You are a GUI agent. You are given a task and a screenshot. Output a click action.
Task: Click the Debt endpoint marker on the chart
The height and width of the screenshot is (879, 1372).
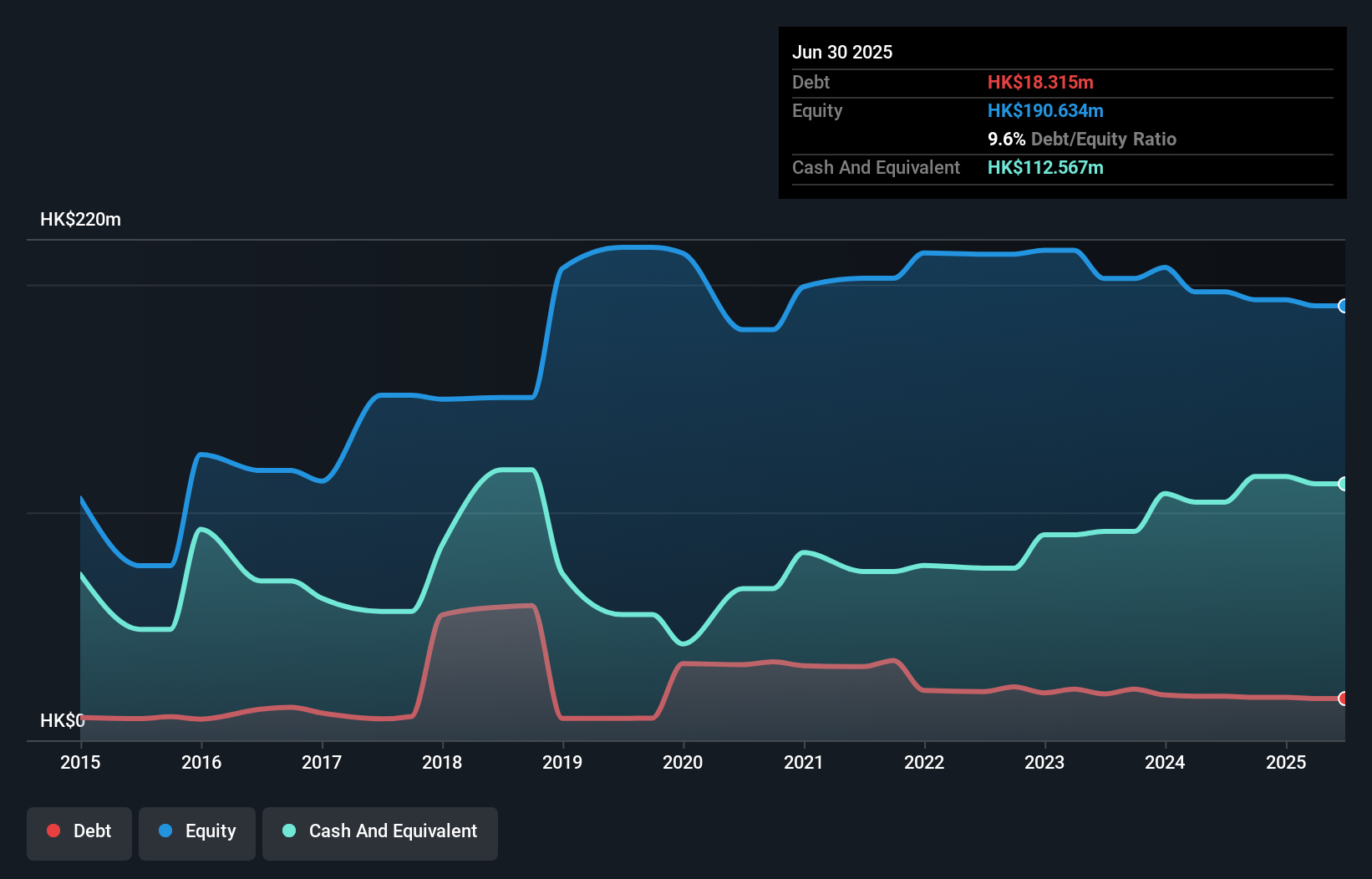point(1342,698)
